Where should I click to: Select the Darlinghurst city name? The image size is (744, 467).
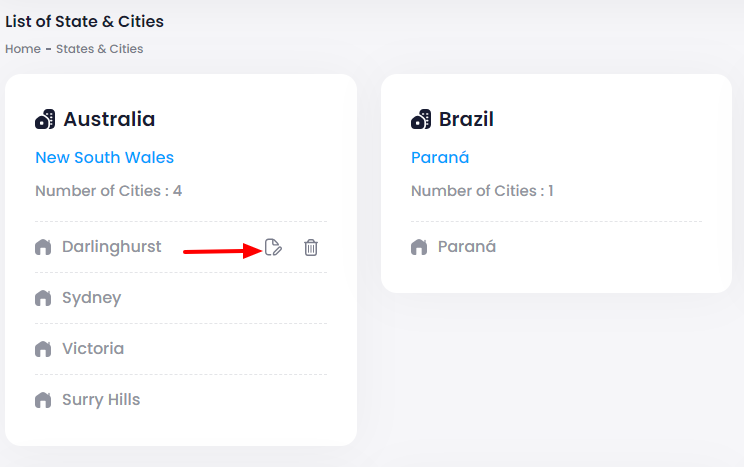(x=111, y=247)
